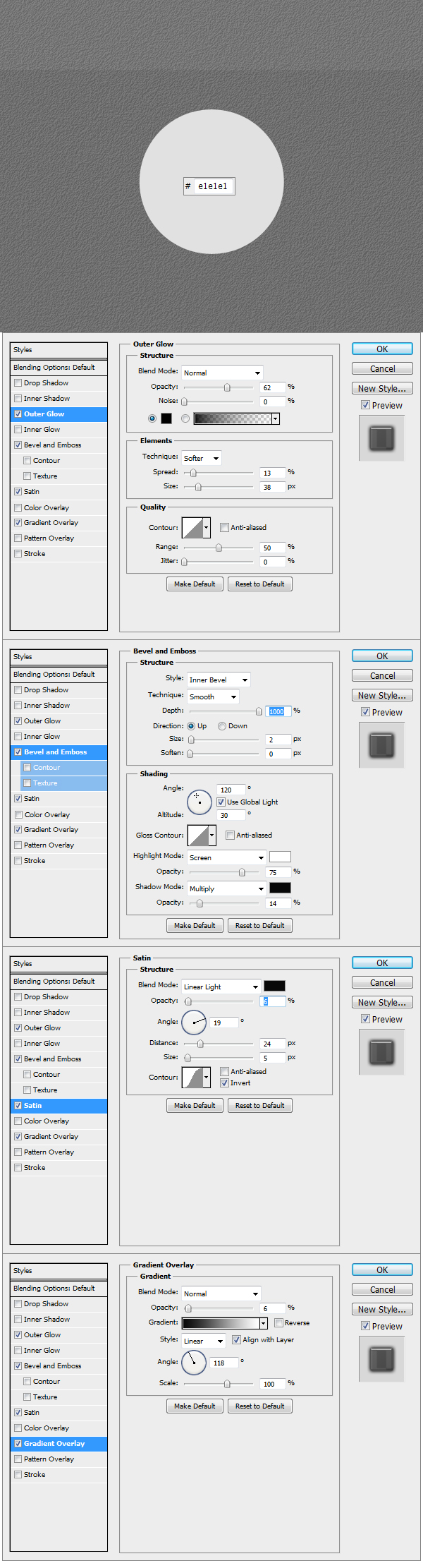
Task: Open the Highlight Mode dropdown showing Screen
Action: tap(226, 857)
